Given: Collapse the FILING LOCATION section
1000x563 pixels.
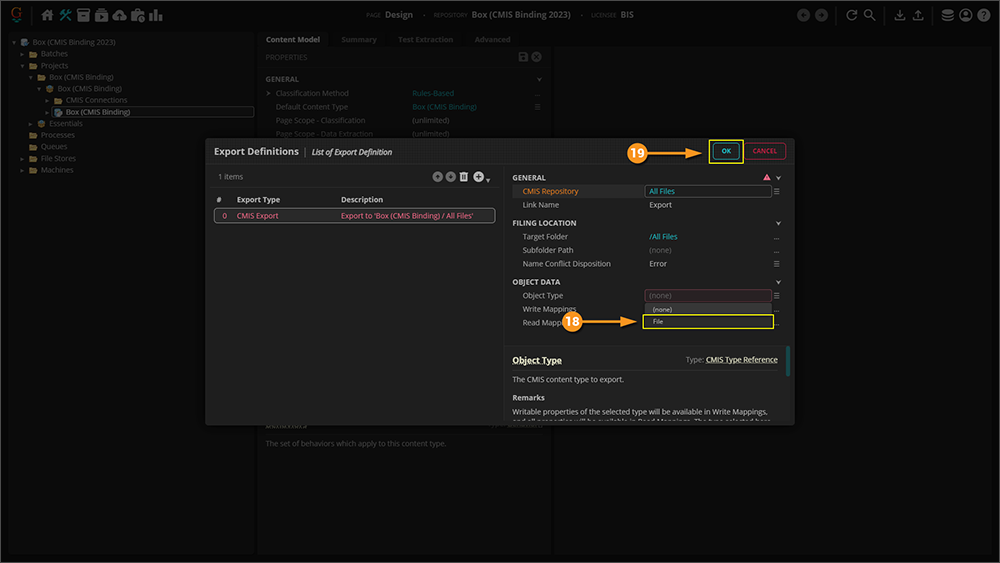Looking at the screenshot, I should point(778,224).
